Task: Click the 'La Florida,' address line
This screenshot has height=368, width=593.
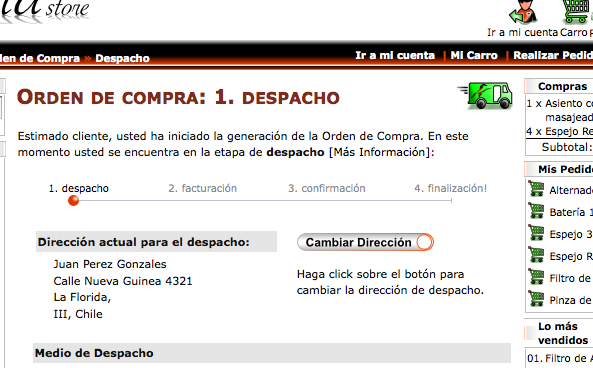Action: [82, 297]
